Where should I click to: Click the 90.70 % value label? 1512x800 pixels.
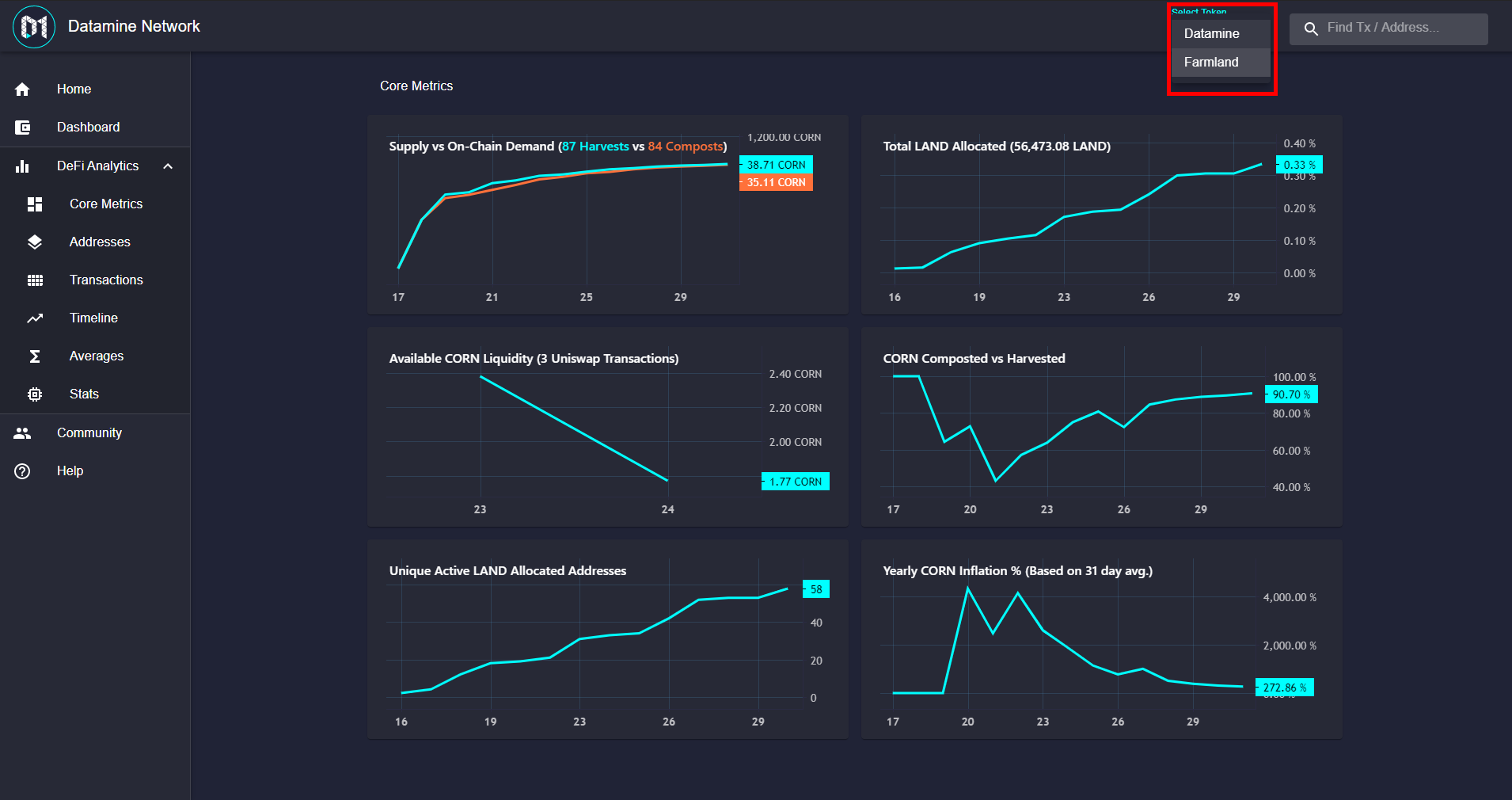(x=1291, y=394)
